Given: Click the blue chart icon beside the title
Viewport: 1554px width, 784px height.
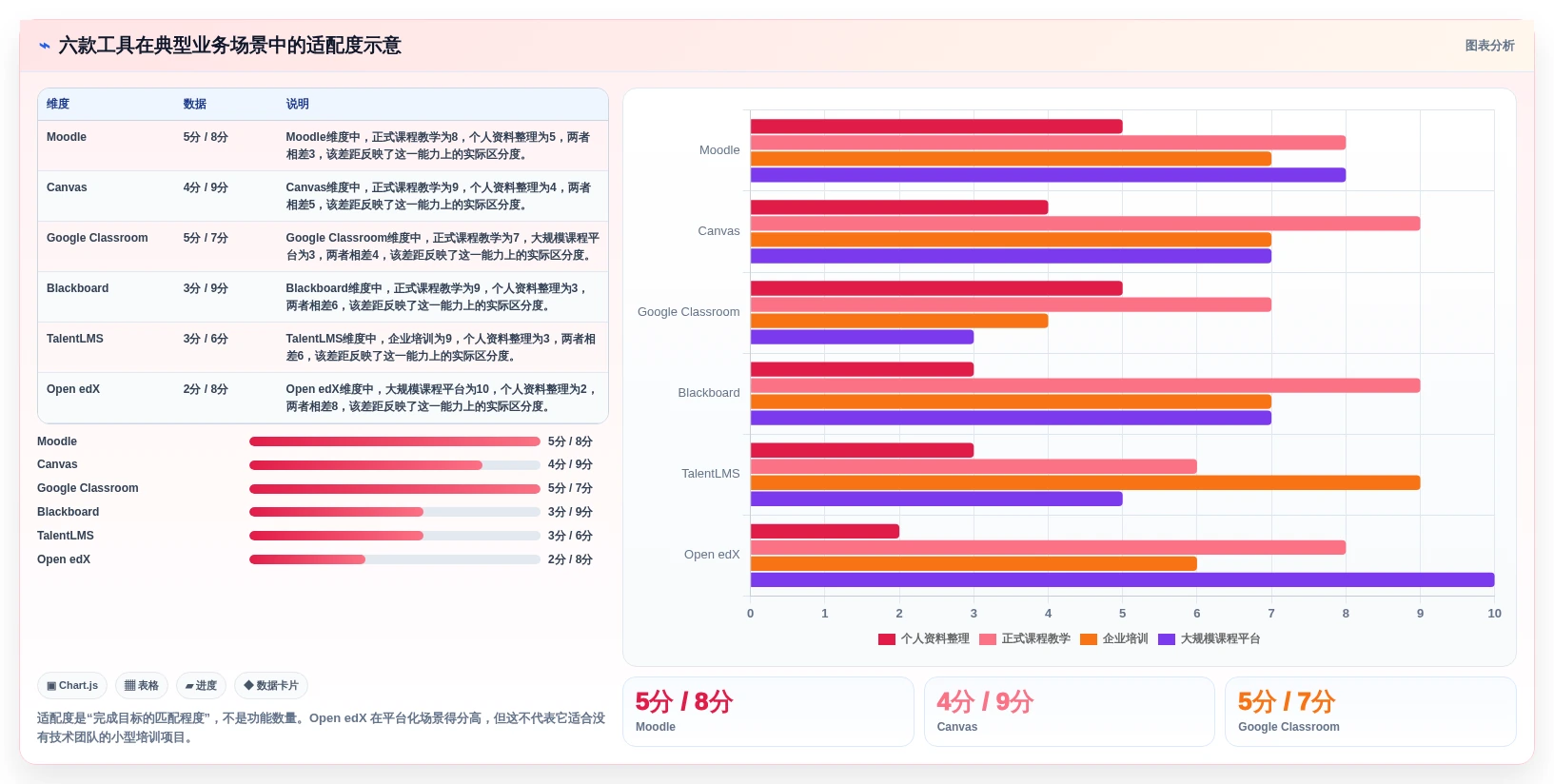Looking at the screenshot, I should pos(44,46).
